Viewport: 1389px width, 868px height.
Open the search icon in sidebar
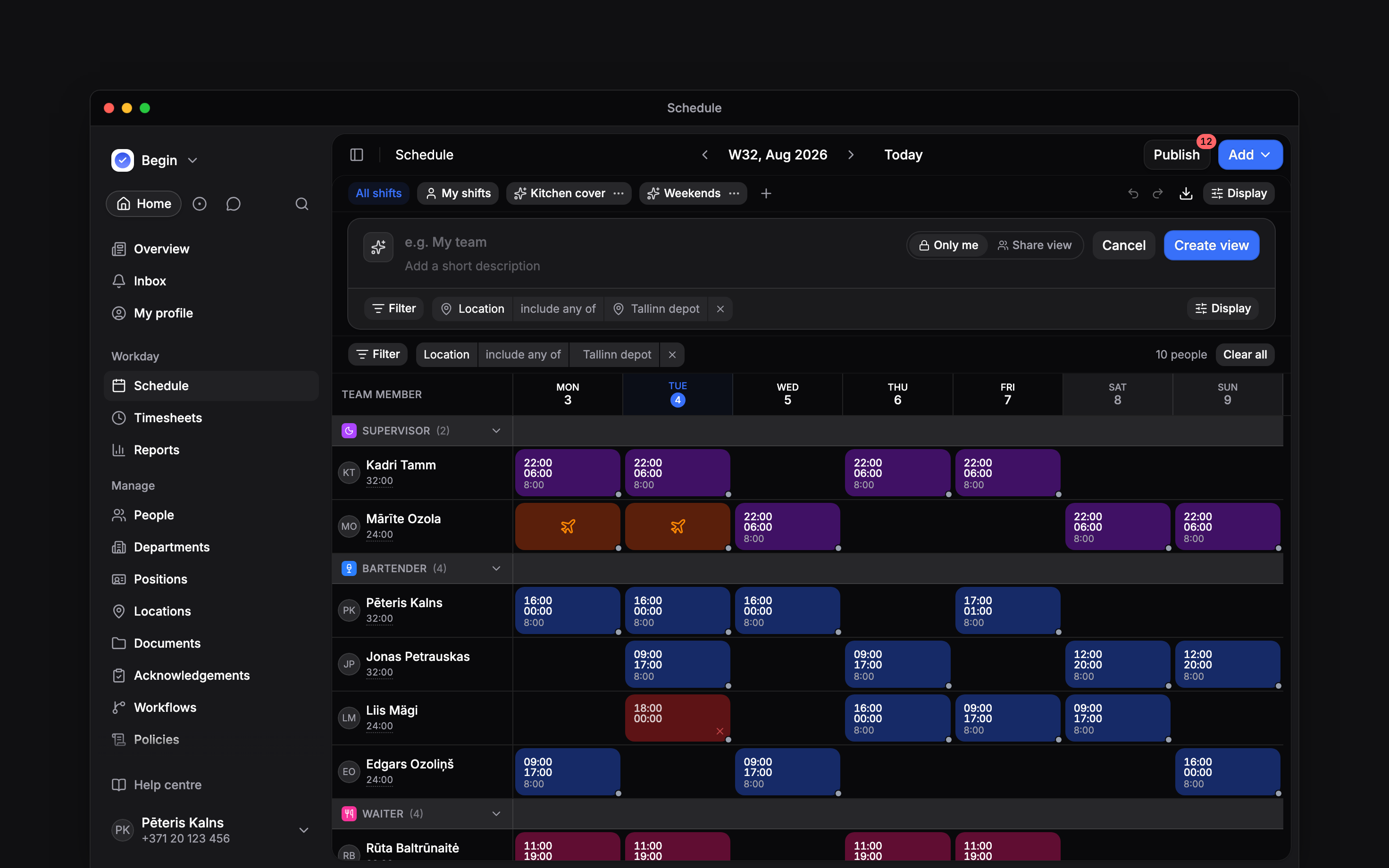302,204
